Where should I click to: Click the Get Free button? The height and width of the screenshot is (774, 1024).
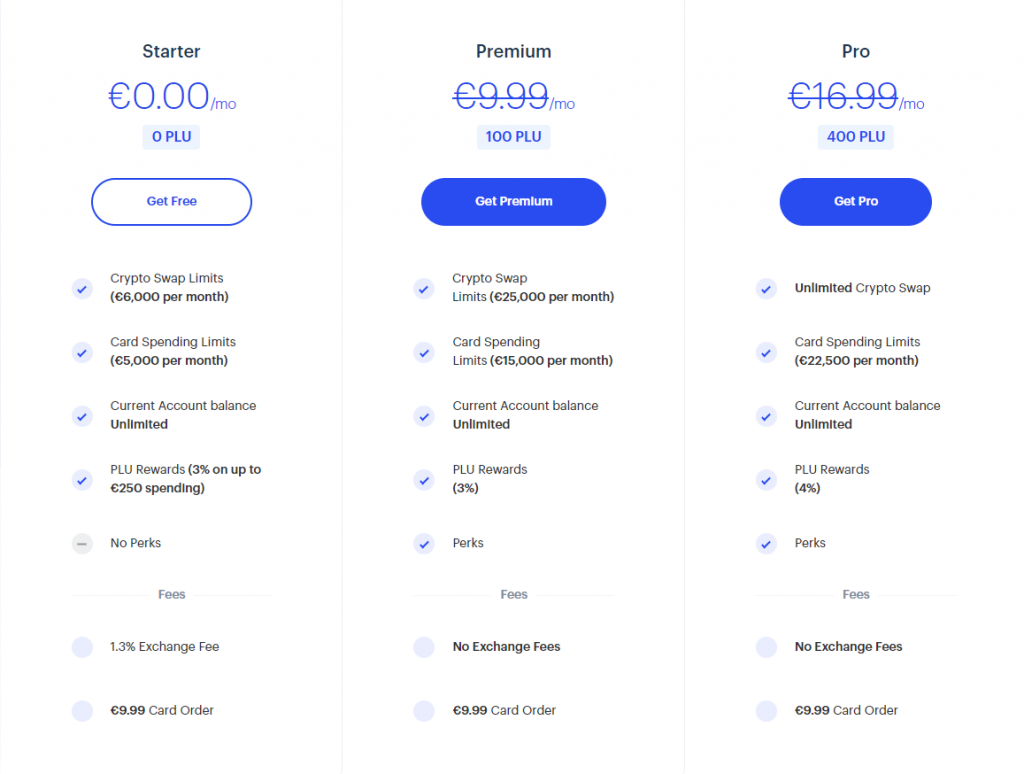(171, 202)
